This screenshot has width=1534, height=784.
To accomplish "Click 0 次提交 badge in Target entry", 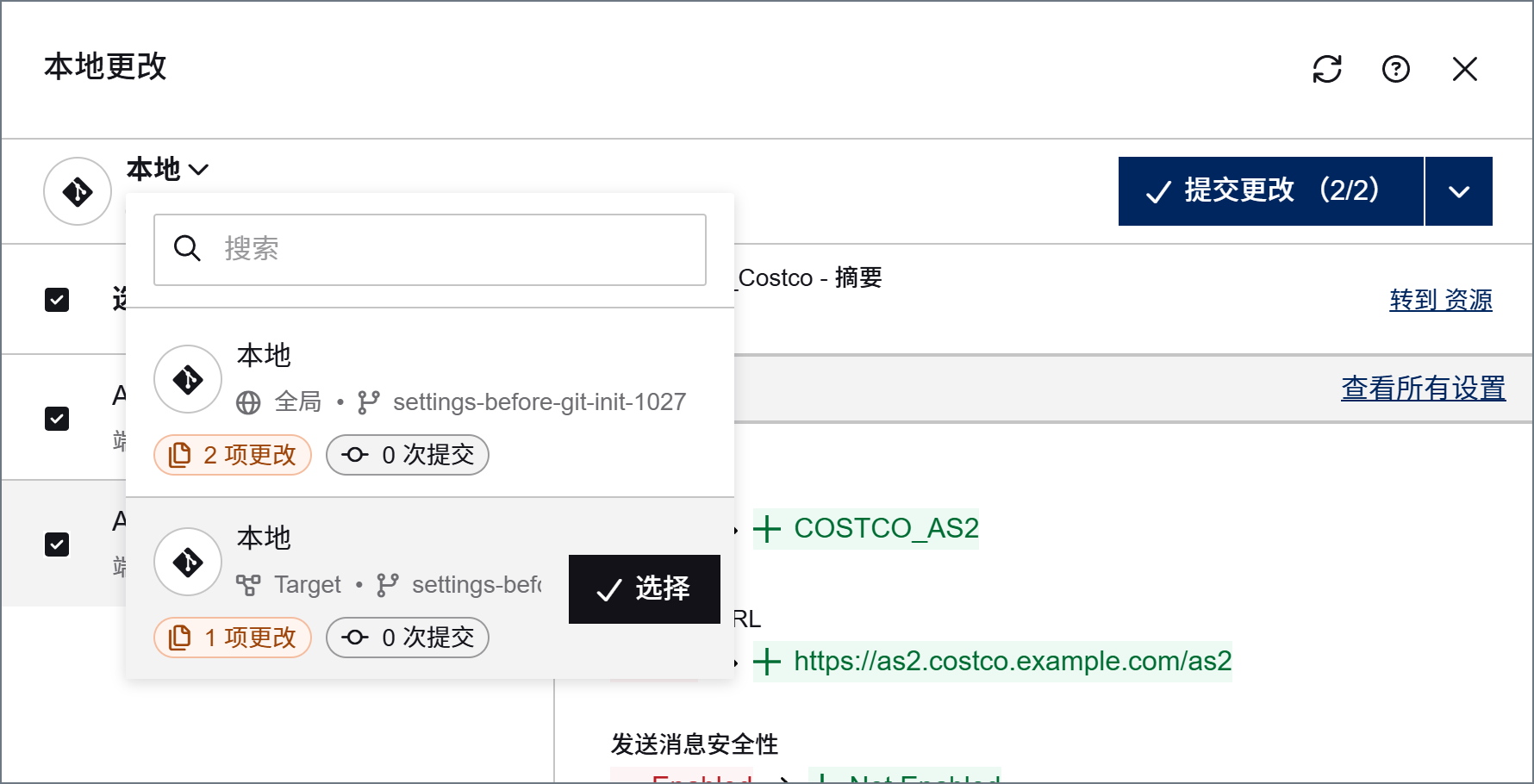I will tap(408, 638).
